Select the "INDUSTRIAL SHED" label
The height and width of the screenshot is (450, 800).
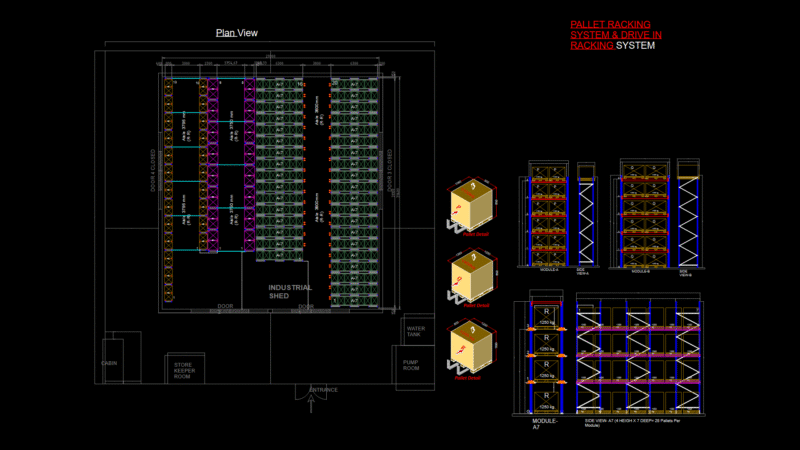(x=290, y=291)
